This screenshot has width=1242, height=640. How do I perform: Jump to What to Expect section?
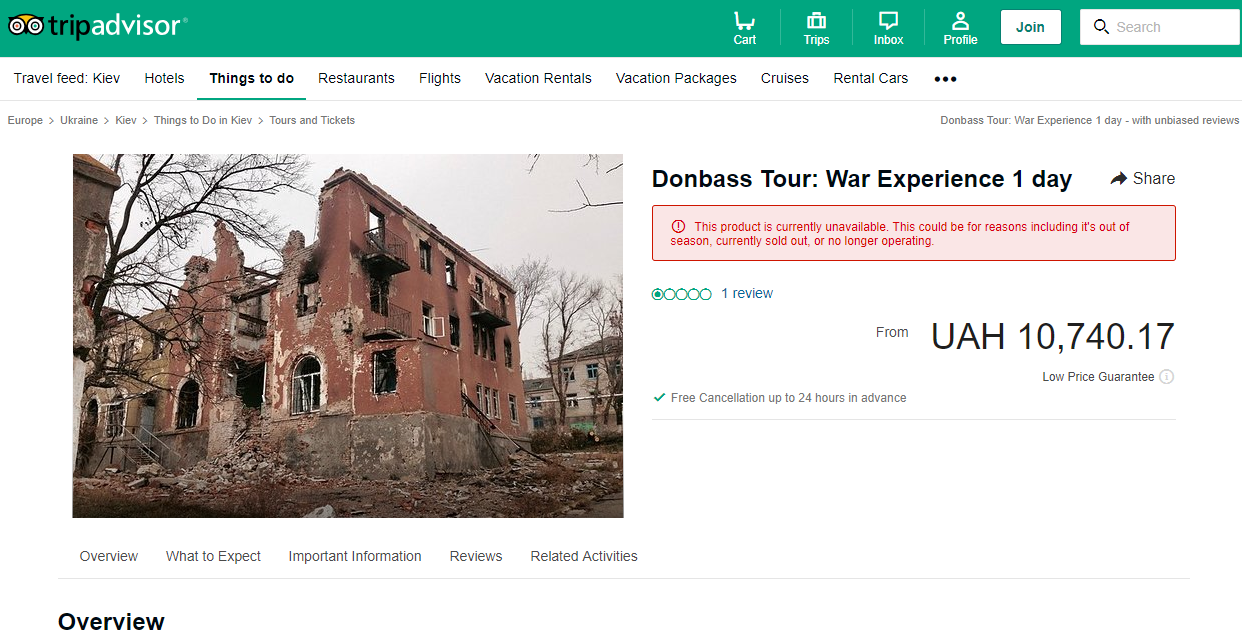[213, 556]
